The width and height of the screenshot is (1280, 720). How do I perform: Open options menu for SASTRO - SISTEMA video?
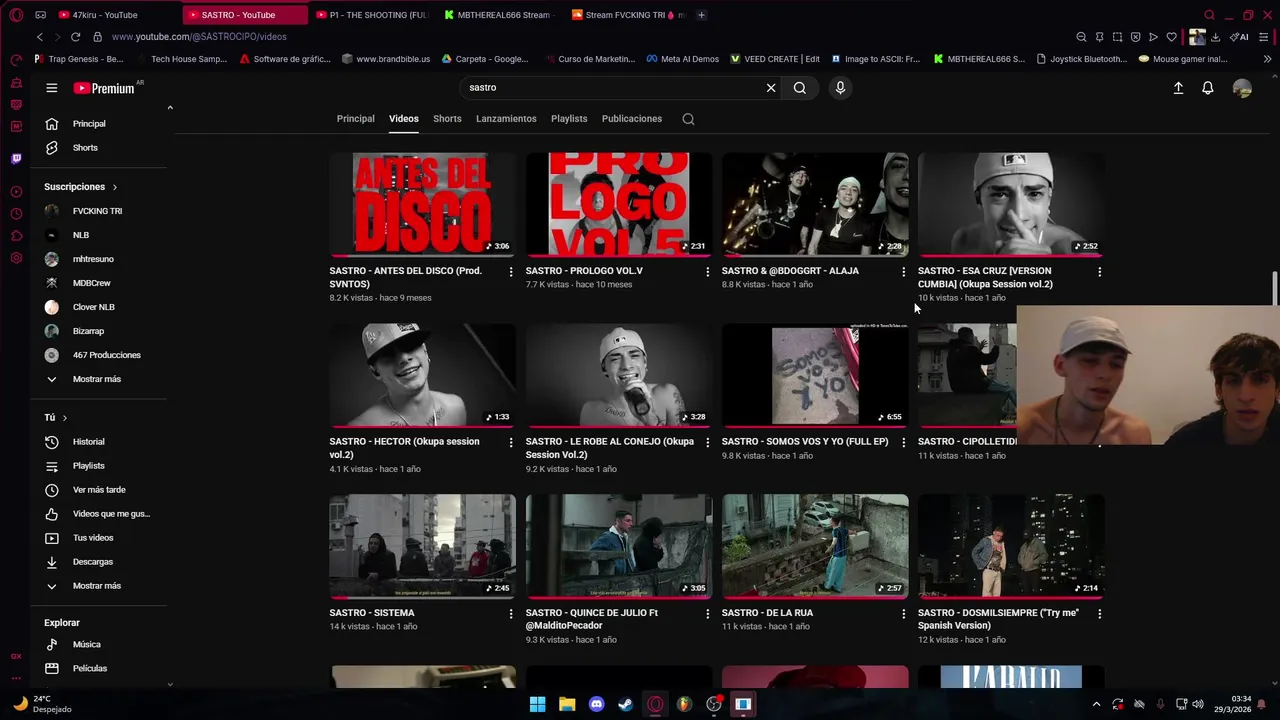point(511,614)
